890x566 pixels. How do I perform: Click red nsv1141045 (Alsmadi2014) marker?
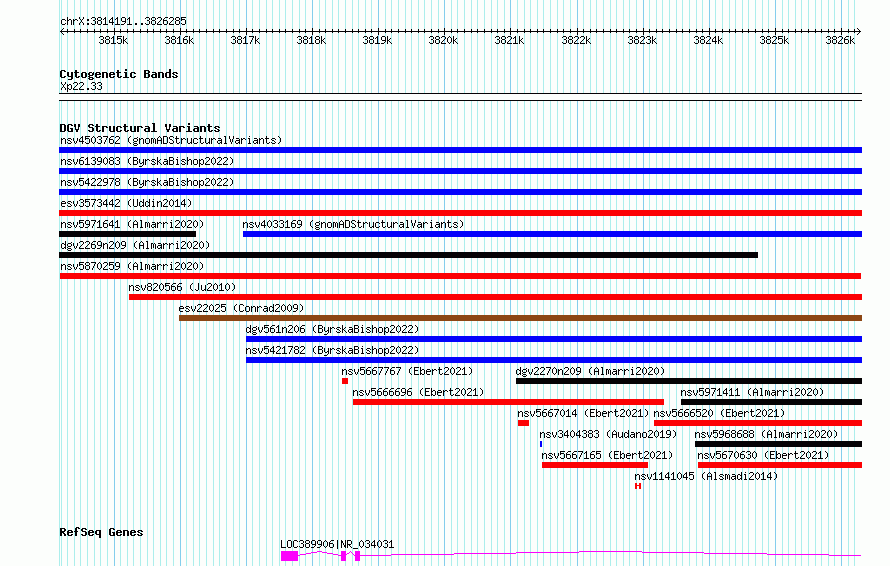(638, 486)
